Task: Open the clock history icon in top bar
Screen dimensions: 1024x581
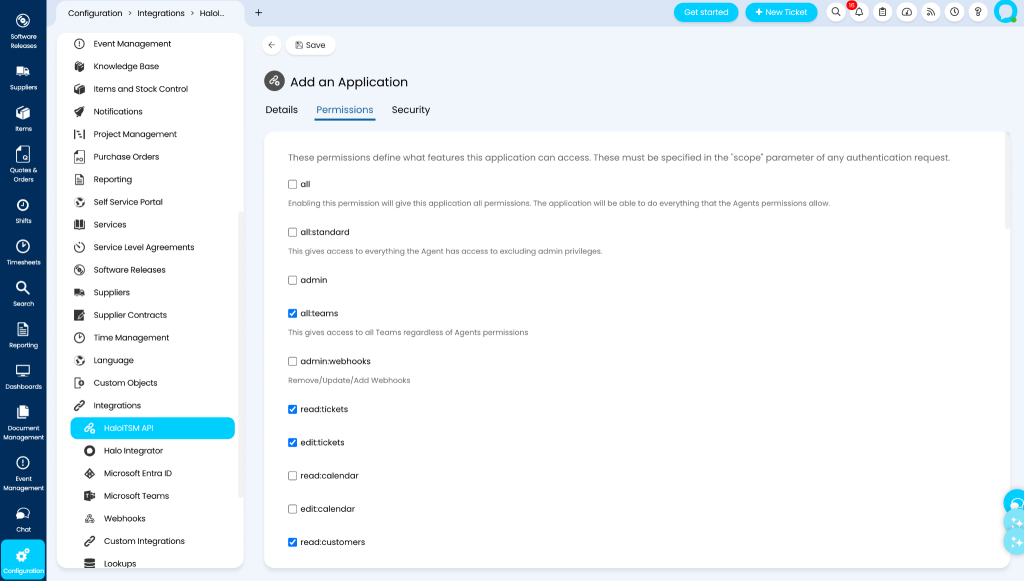Action: click(954, 12)
